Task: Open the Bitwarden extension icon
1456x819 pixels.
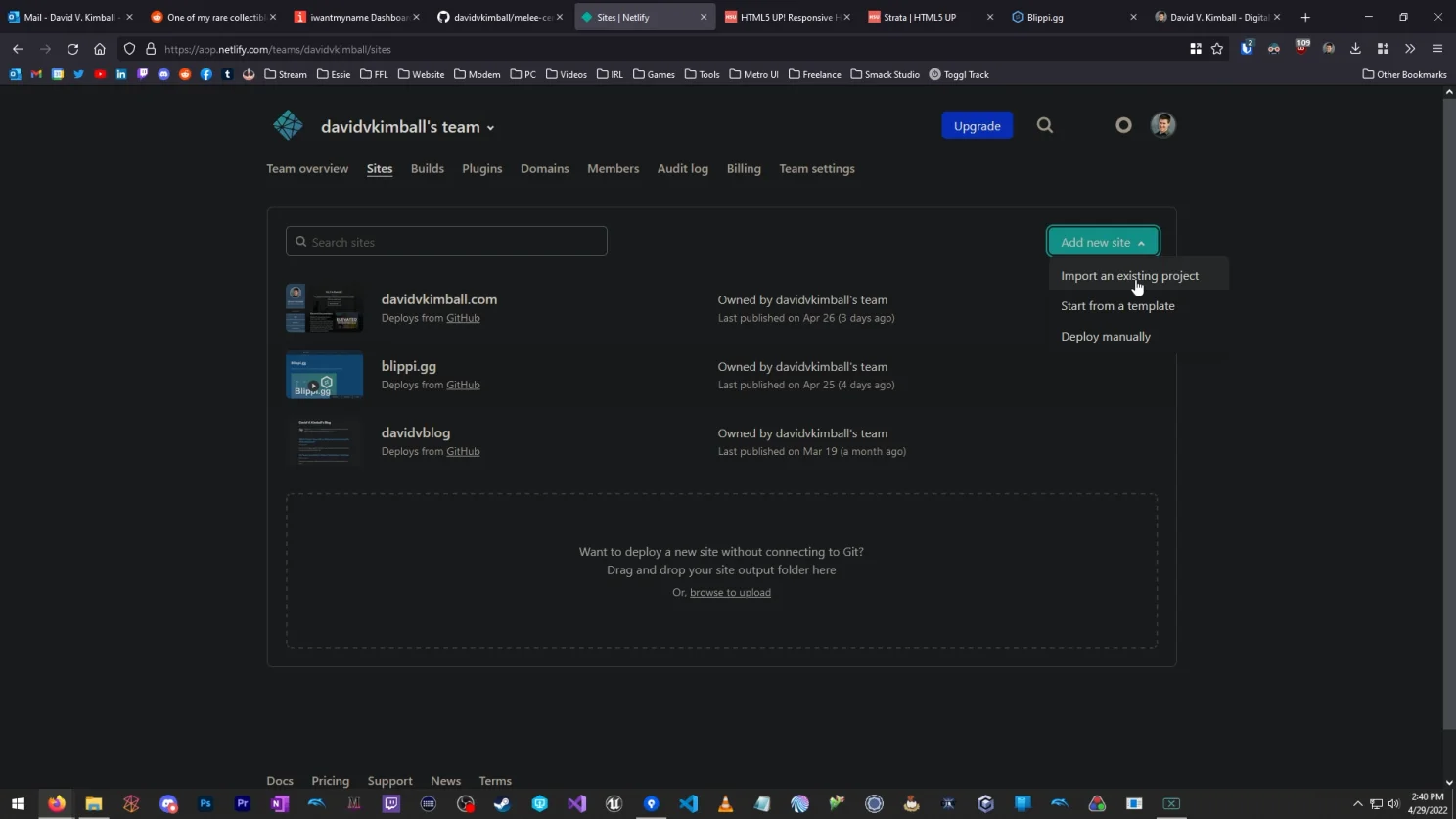Action: pos(1248,48)
